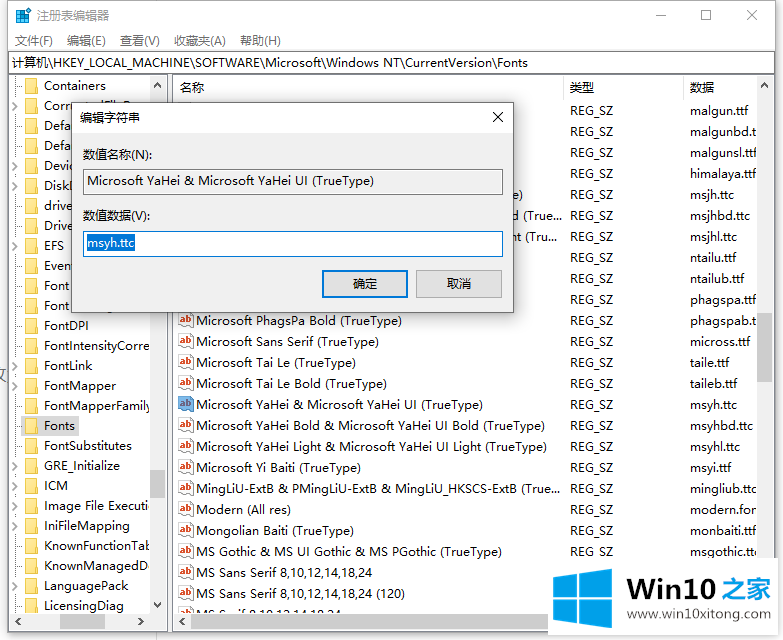Expand the IniFileMapping tree node
This screenshot has width=783, height=640.
14,526
